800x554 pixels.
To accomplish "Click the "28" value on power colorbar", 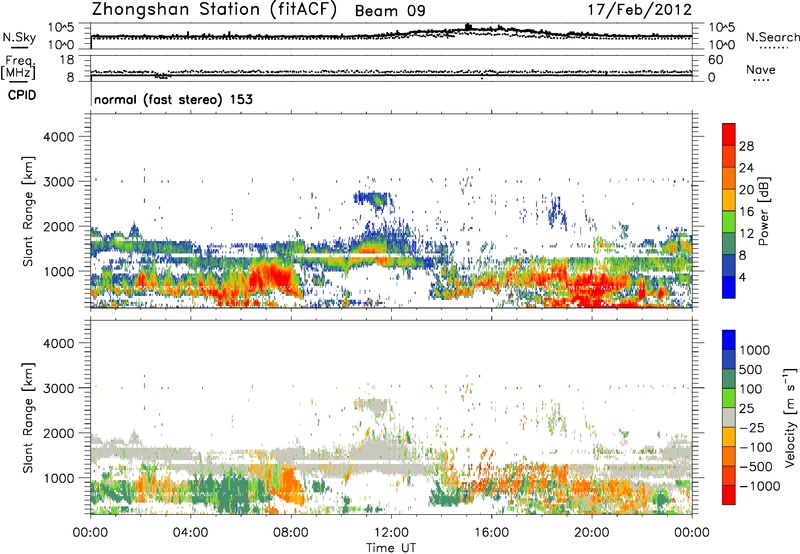I will tap(746, 146).
